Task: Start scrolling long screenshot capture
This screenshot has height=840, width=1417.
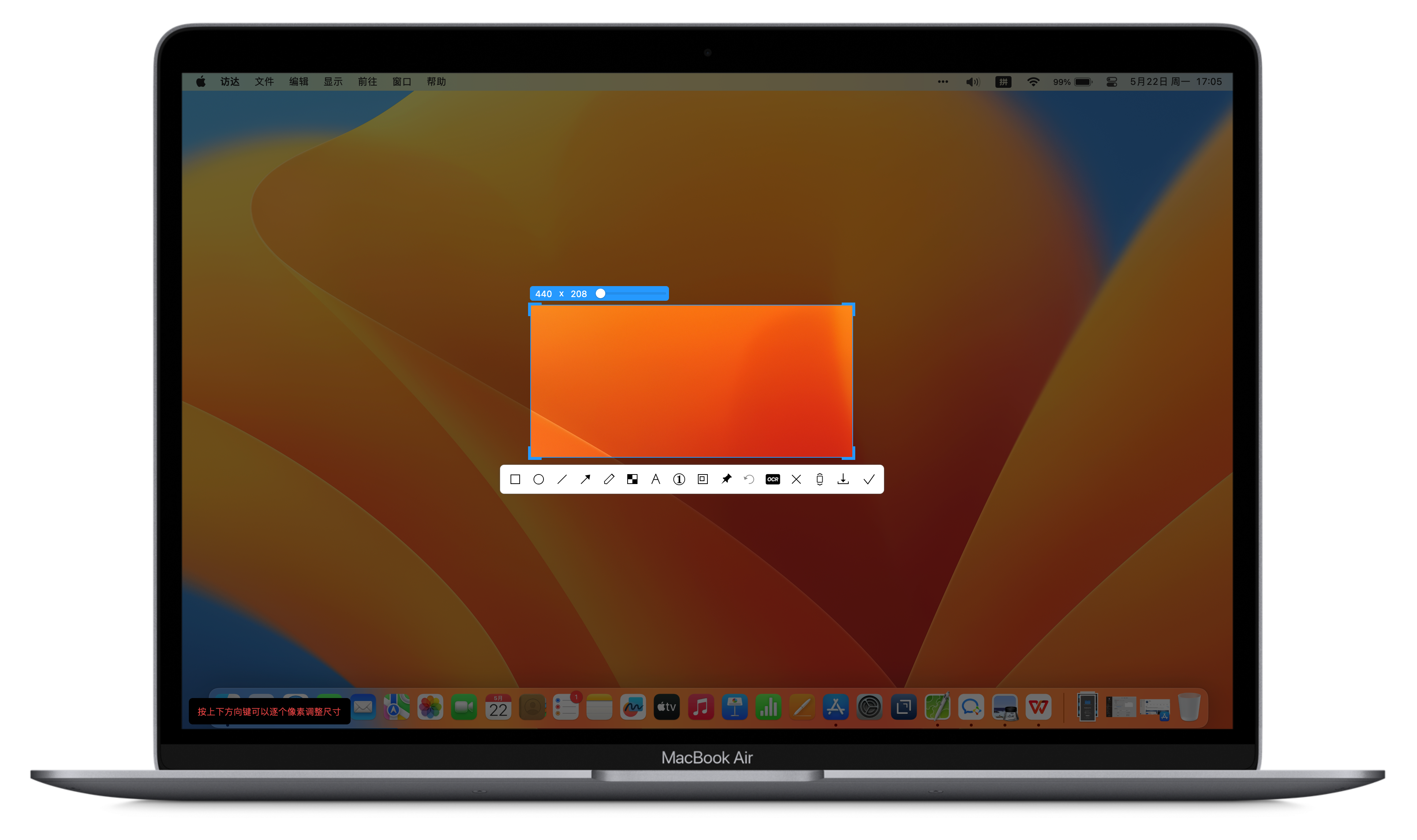Action: pos(820,479)
